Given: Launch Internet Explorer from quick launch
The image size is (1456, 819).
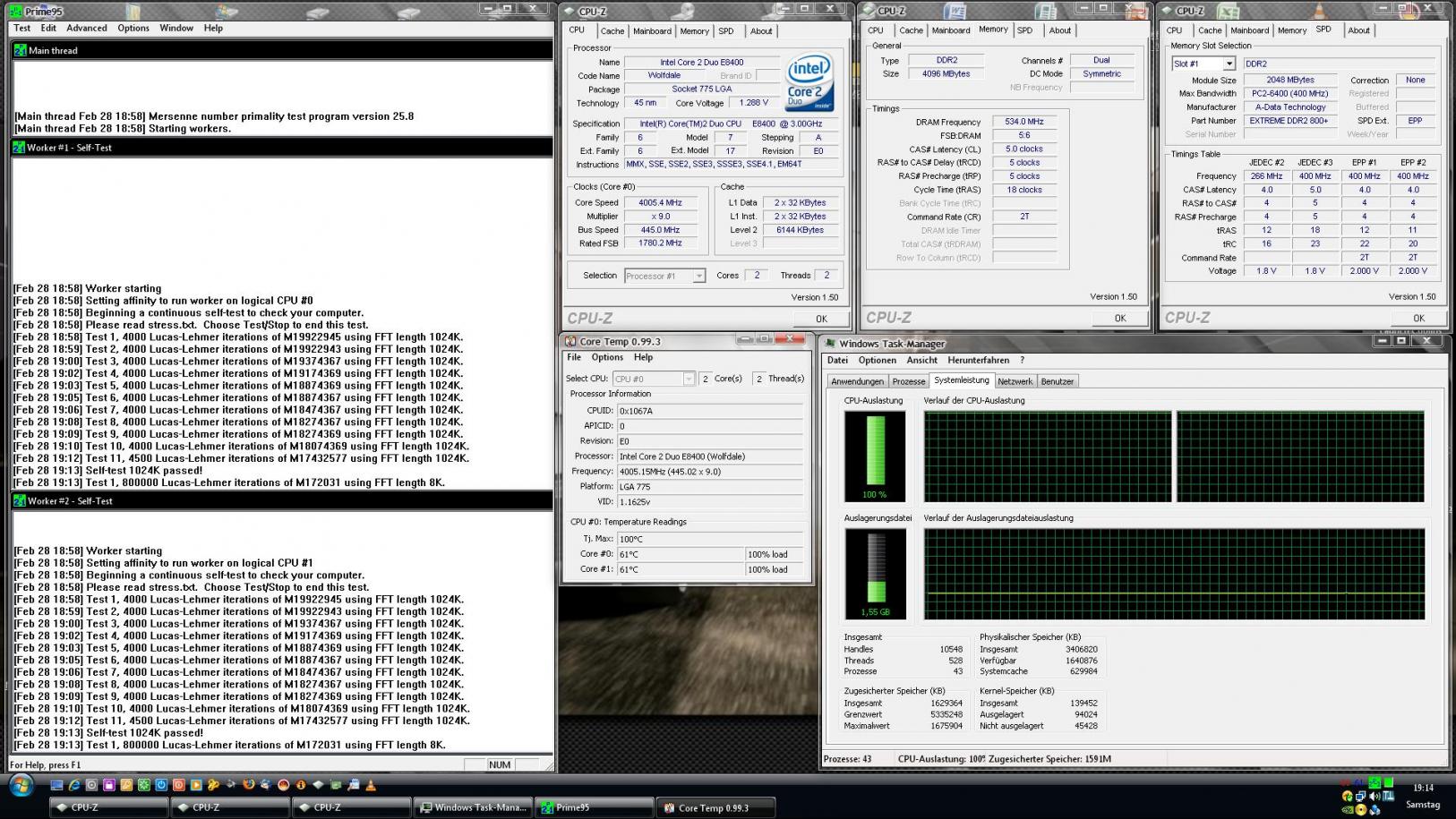Looking at the screenshot, I should pos(74,785).
